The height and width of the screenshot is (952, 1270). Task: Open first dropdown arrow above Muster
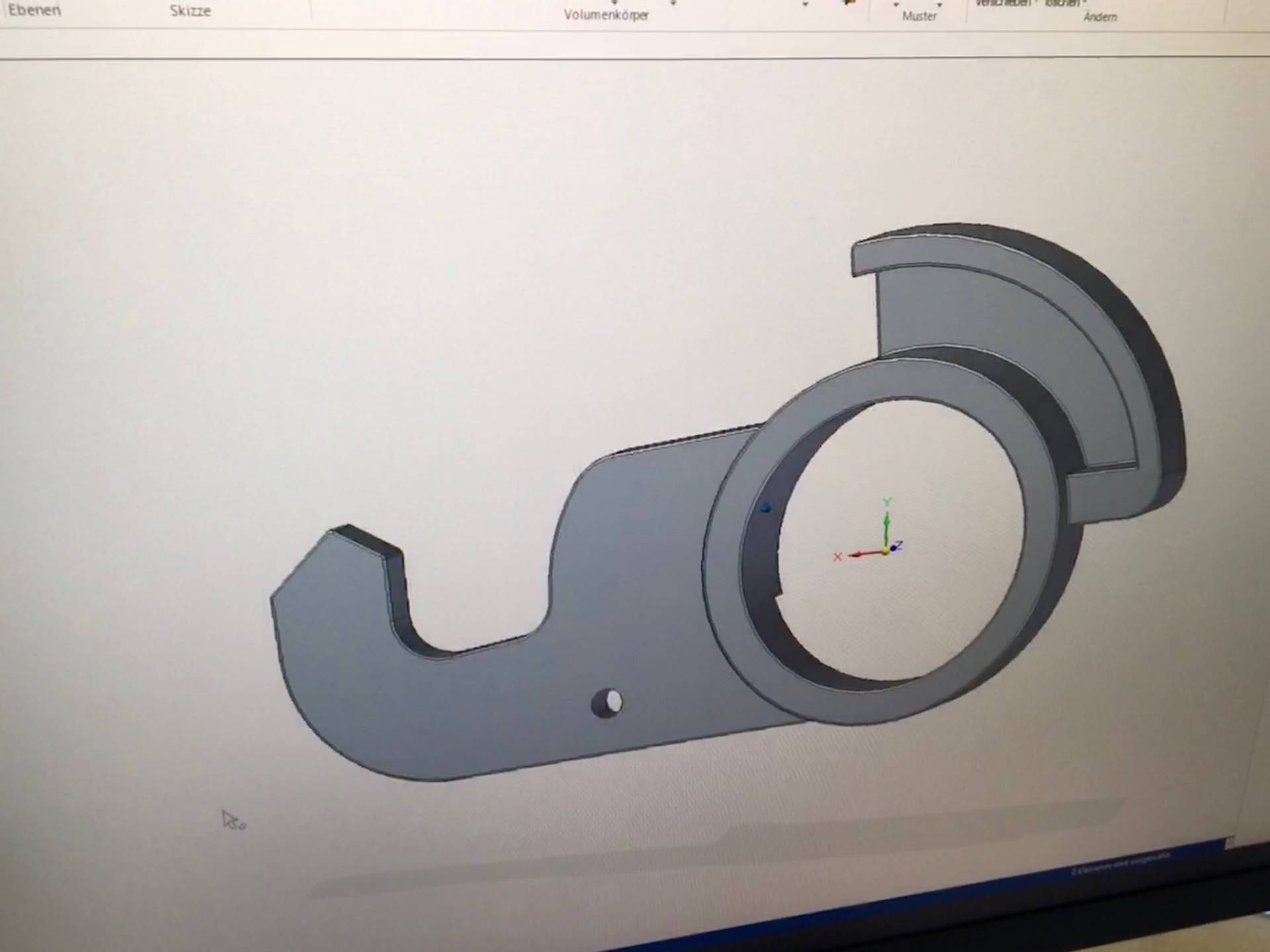pyautogui.click(x=896, y=4)
